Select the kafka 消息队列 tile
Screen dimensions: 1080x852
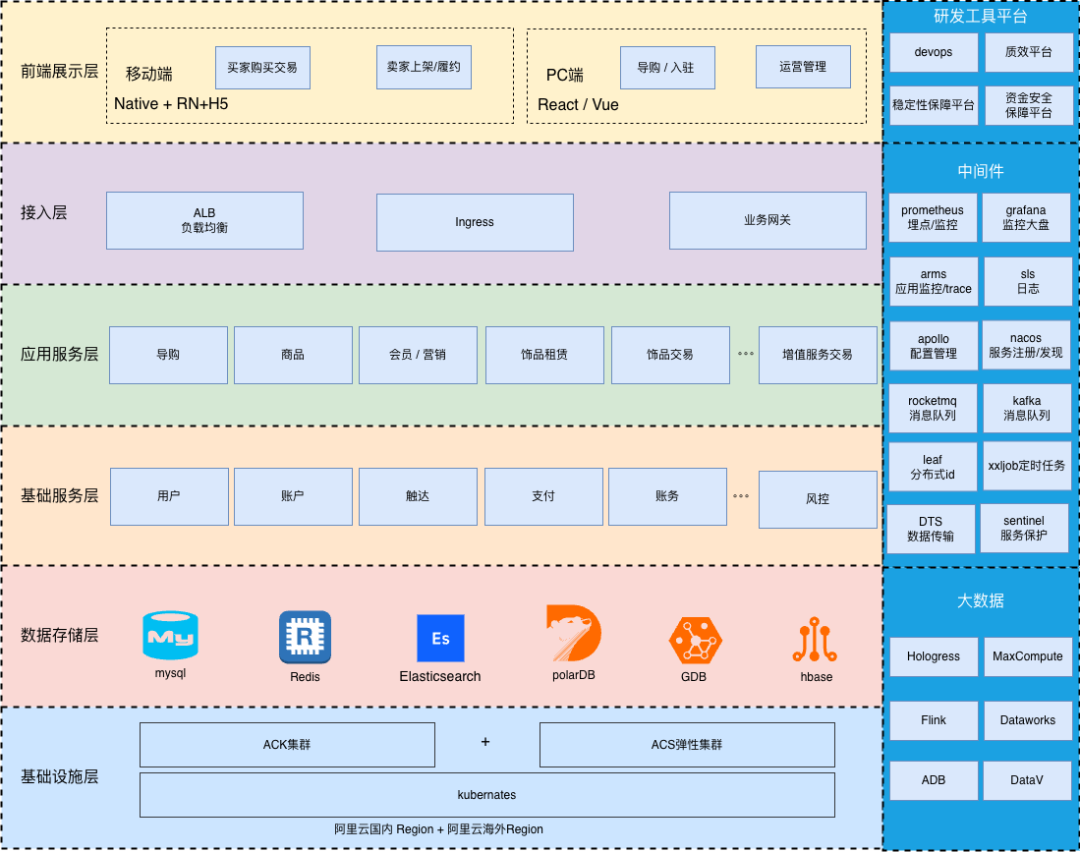click(x=1026, y=408)
